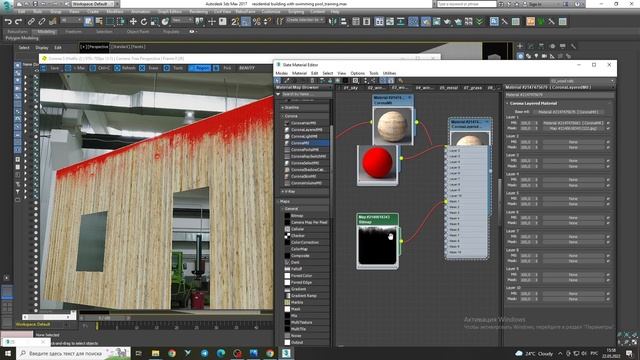Screen dimensions: 640x360
Task: Select CoronaLayeredMtl in material browser
Action: pyautogui.click(x=307, y=130)
